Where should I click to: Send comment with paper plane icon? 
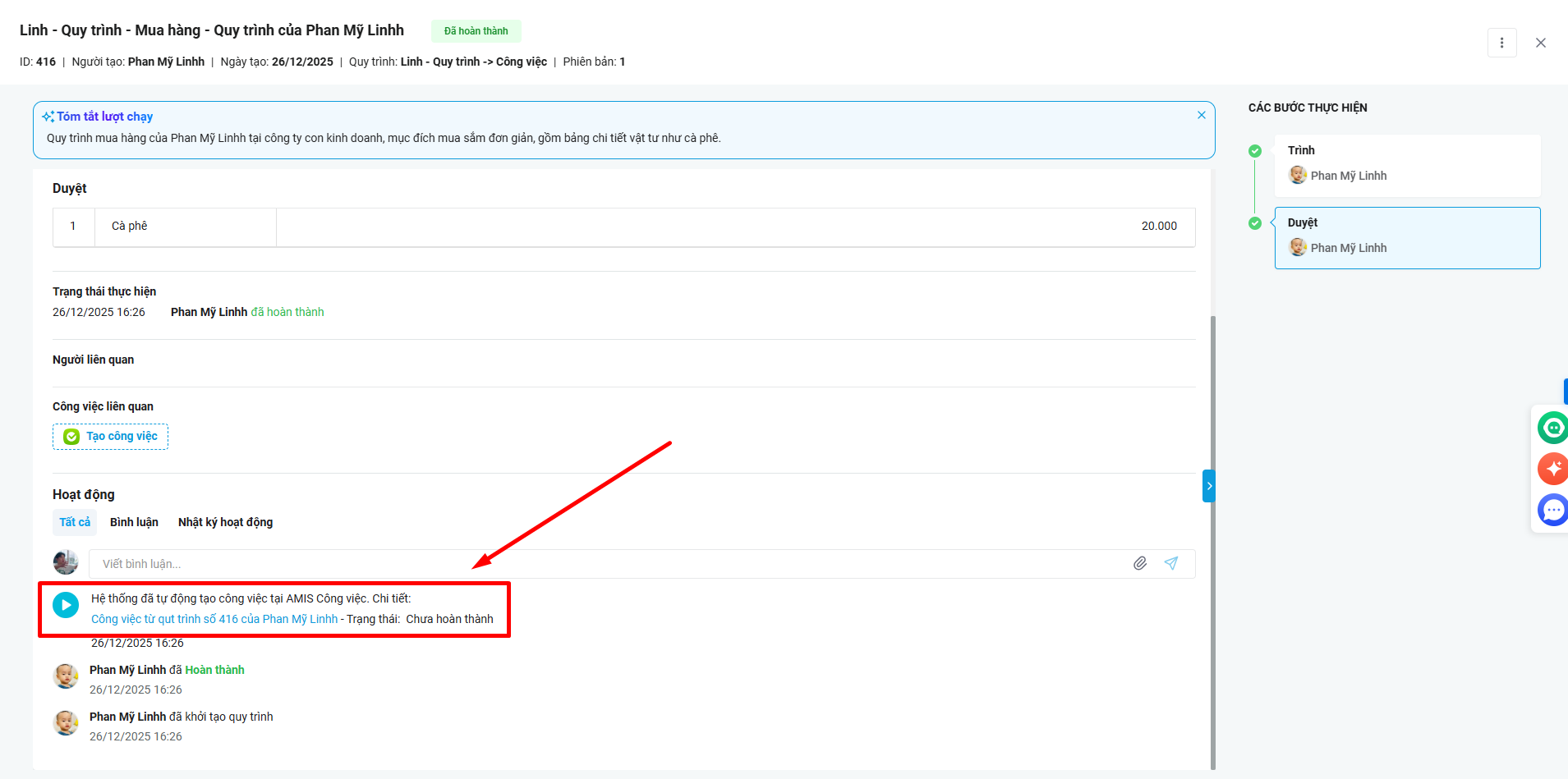(1171, 563)
